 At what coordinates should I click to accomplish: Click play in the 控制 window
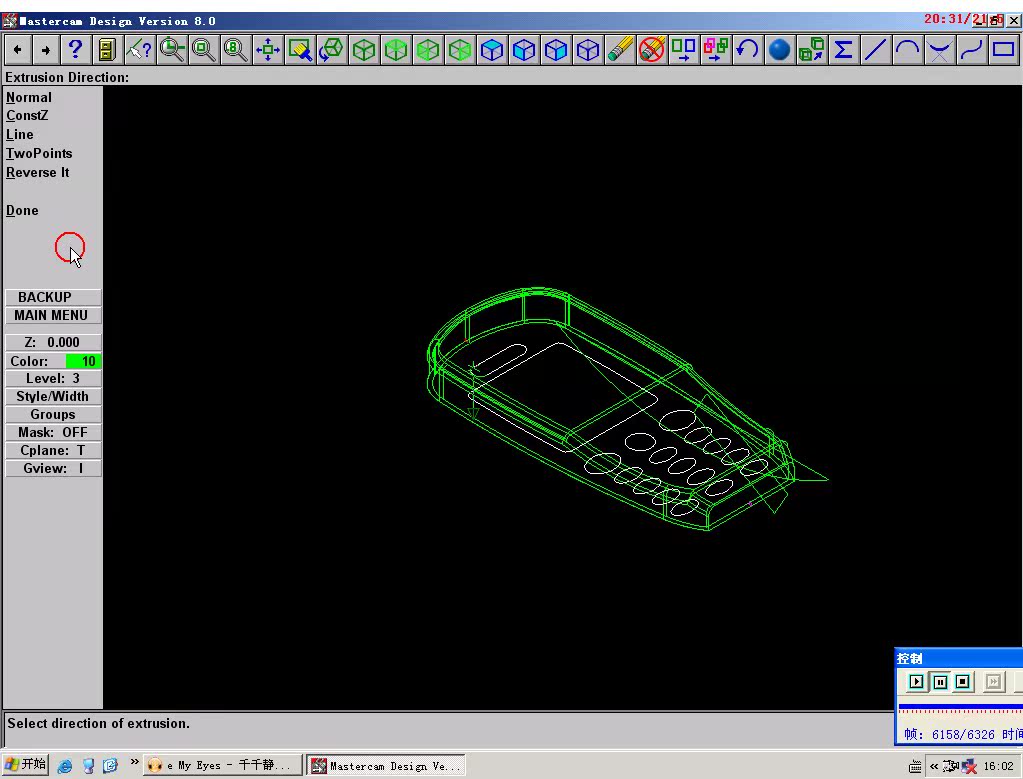[x=917, y=682]
